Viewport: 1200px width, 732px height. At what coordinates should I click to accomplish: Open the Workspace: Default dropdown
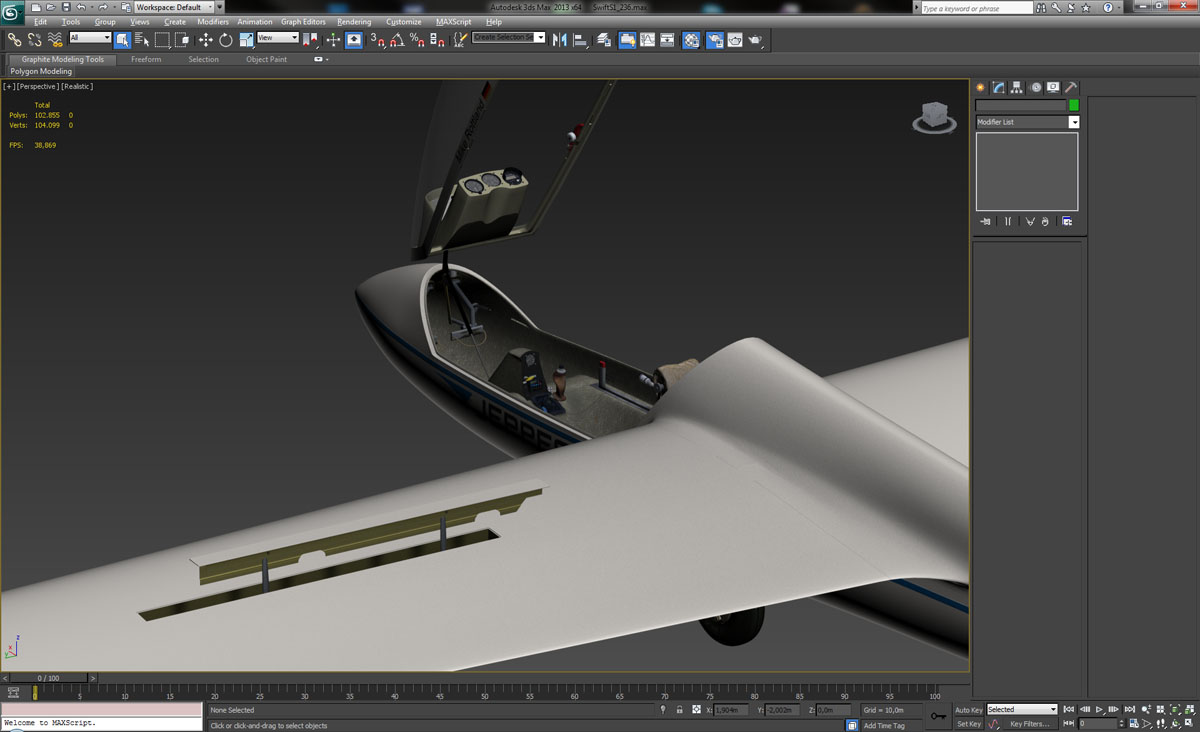click(x=175, y=7)
